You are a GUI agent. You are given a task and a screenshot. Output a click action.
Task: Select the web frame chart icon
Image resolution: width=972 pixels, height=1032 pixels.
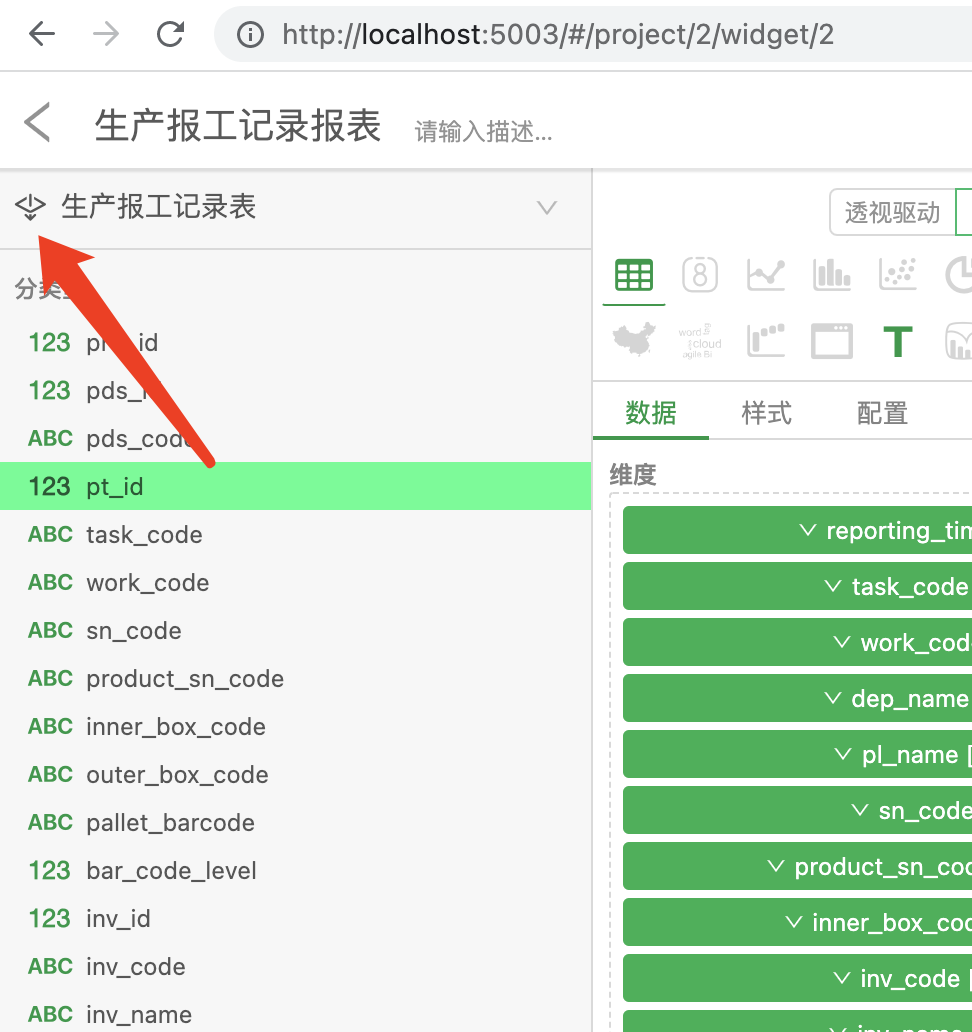pos(831,341)
